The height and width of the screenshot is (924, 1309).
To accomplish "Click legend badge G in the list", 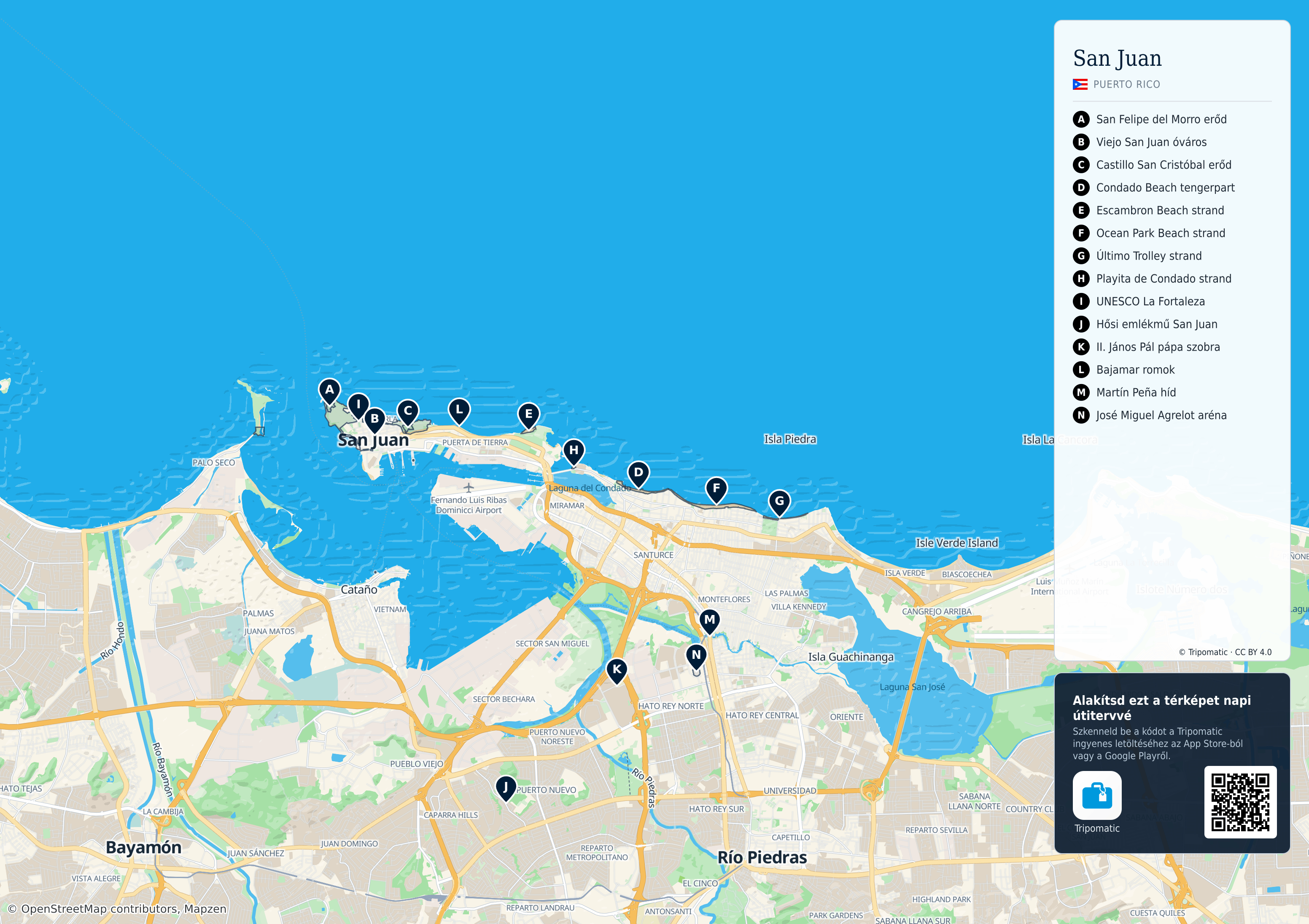I will tap(1081, 256).
